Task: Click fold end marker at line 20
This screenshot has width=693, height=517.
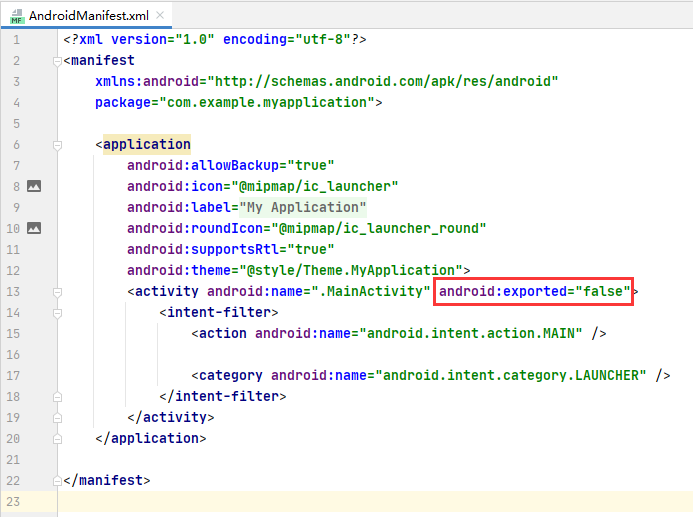Action: [x=57, y=439]
